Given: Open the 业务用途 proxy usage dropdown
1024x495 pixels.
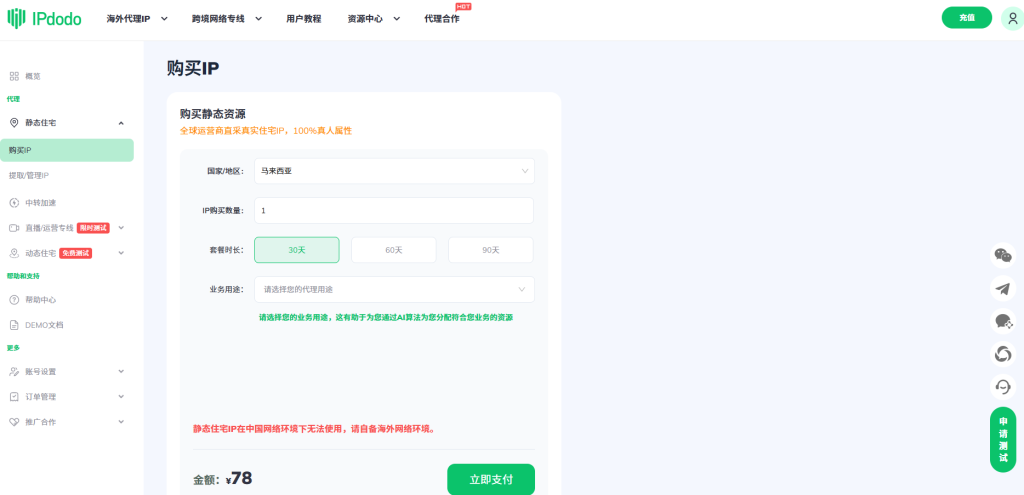Looking at the screenshot, I should [x=394, y=289].
